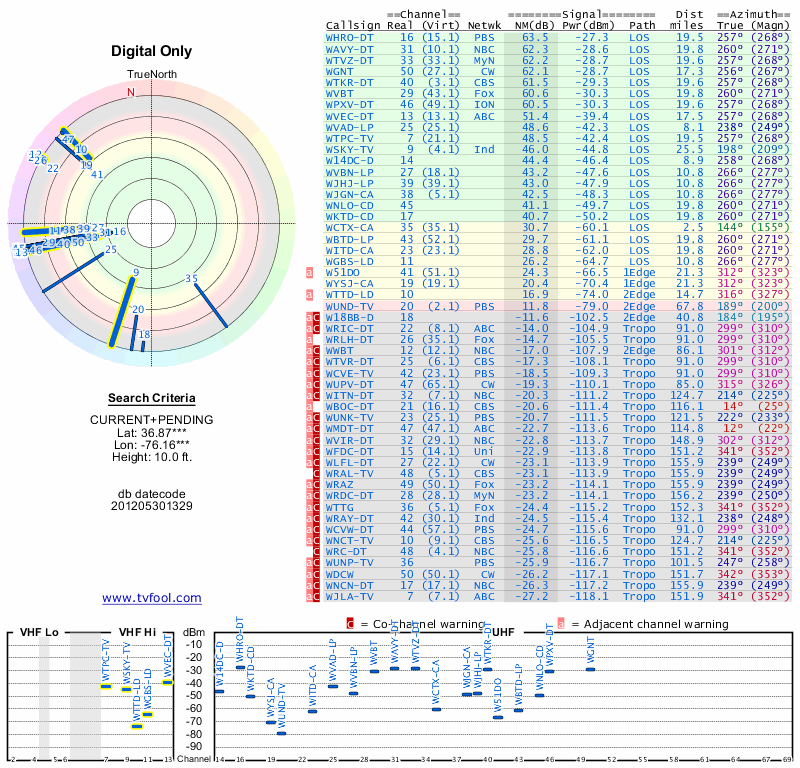Click the Search Criteria heading
This screenshot has height=768, width=800.
tap(152, 398)
